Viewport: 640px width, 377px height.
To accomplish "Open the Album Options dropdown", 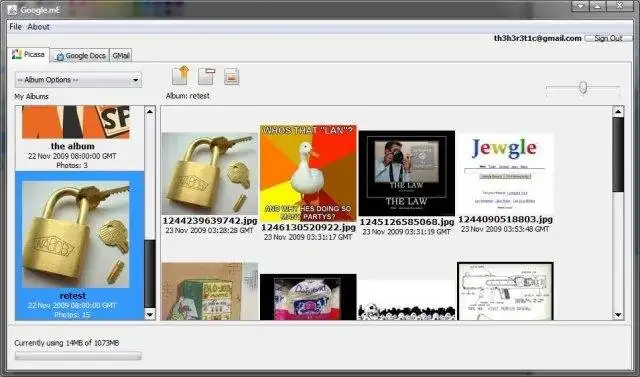I will pos(78,80).
